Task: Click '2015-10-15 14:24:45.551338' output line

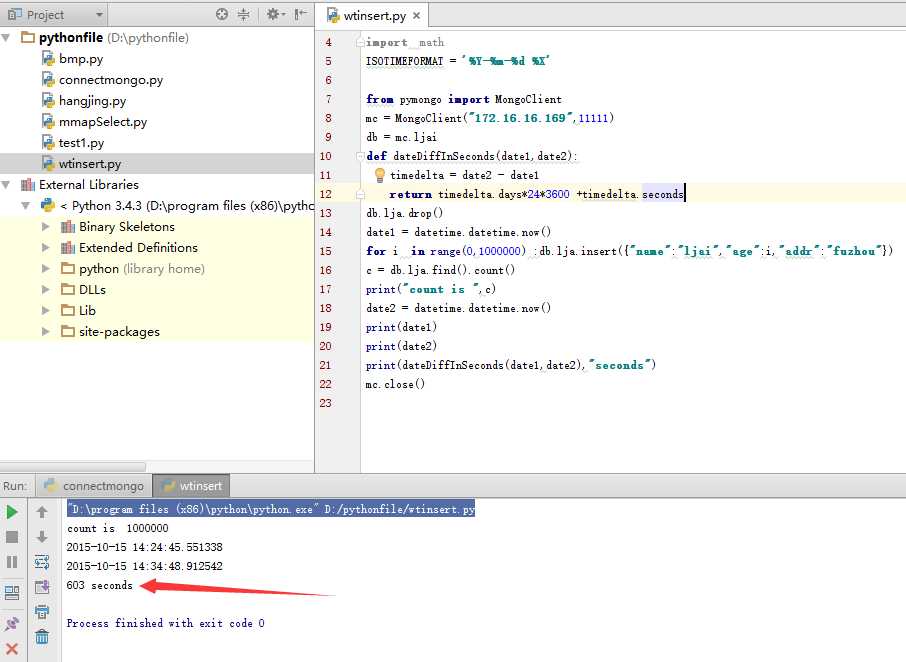Action: pyautogui.click(x=144, y=547)
